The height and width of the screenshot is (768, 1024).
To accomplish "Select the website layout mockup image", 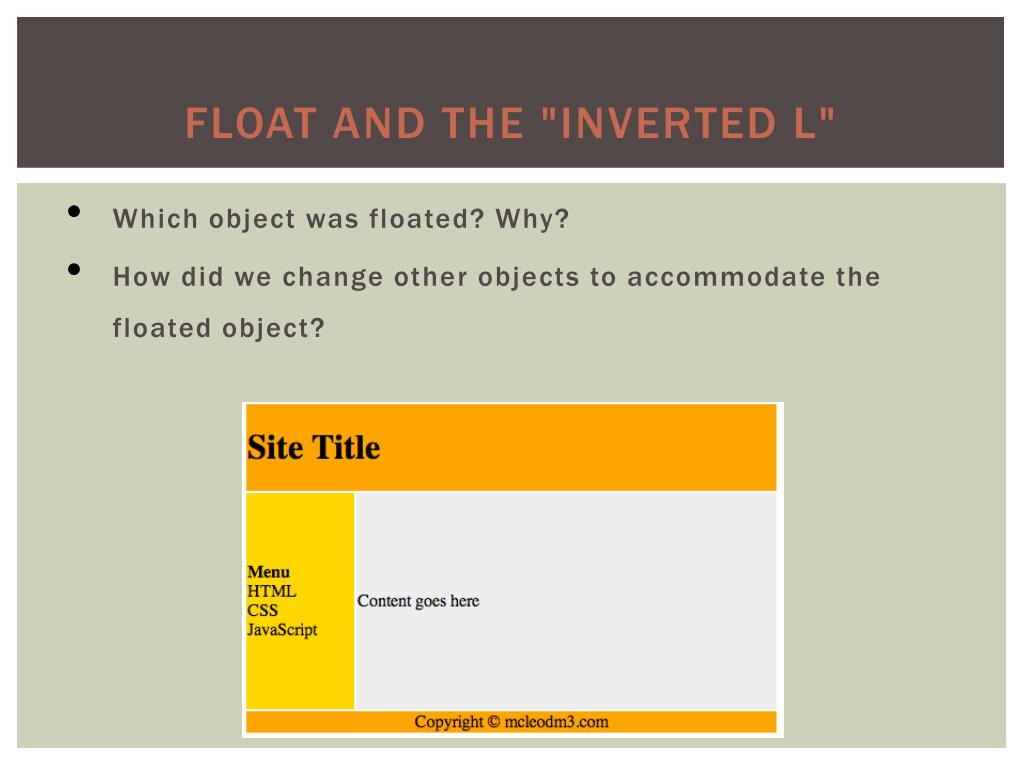I will (513, 569).
